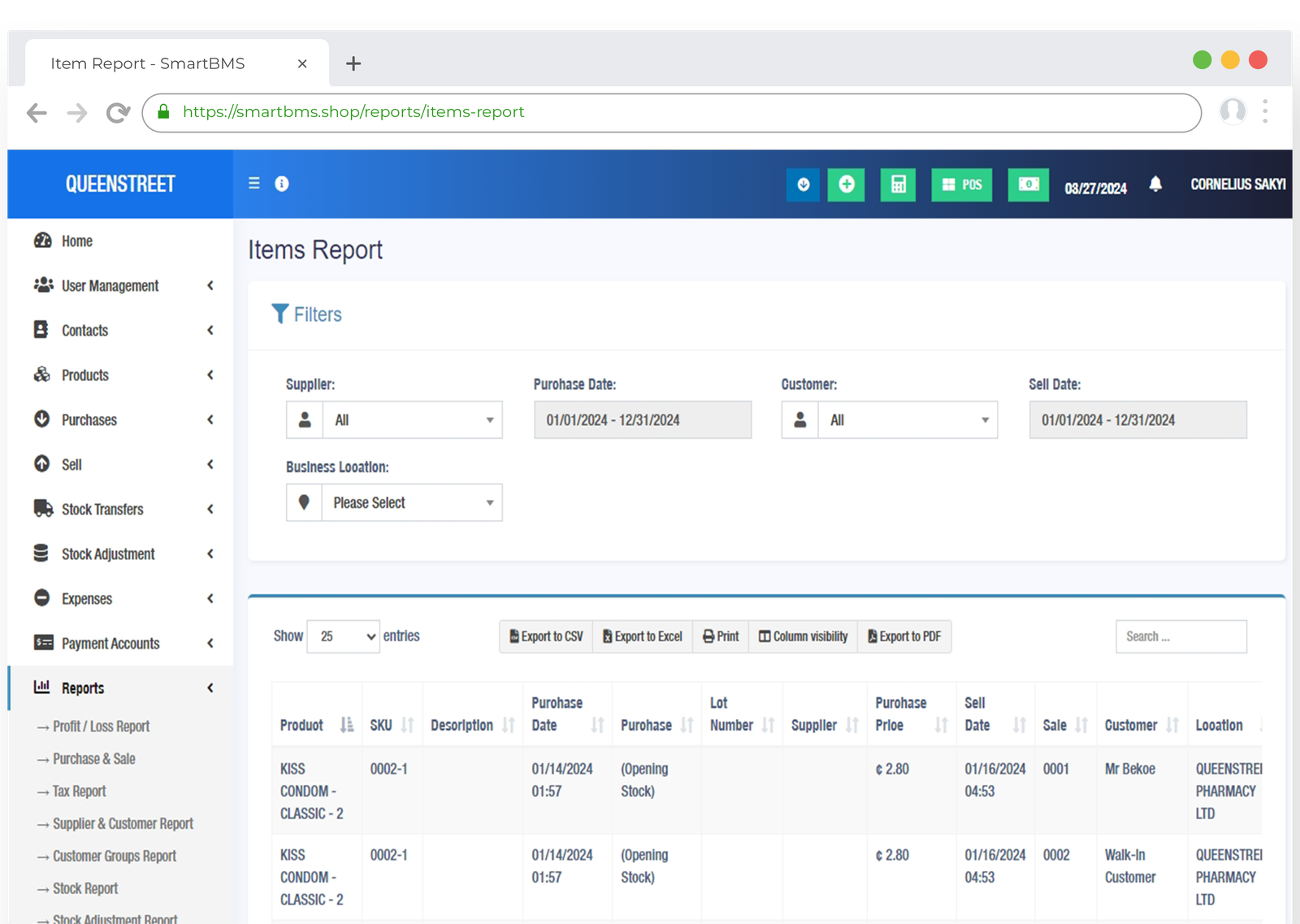
Task: Click the table Search input field
Action: click(1181, 636)
